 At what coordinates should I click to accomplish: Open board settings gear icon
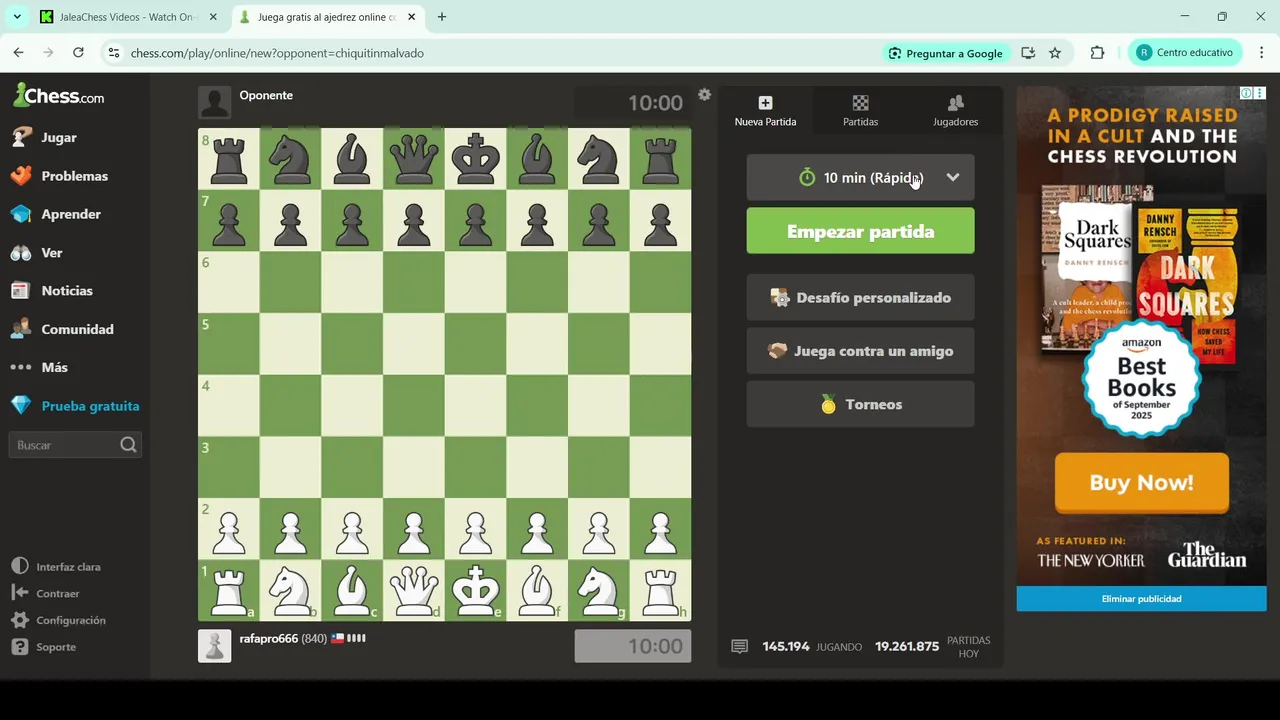pyautogui.click(x=704, y=95)
